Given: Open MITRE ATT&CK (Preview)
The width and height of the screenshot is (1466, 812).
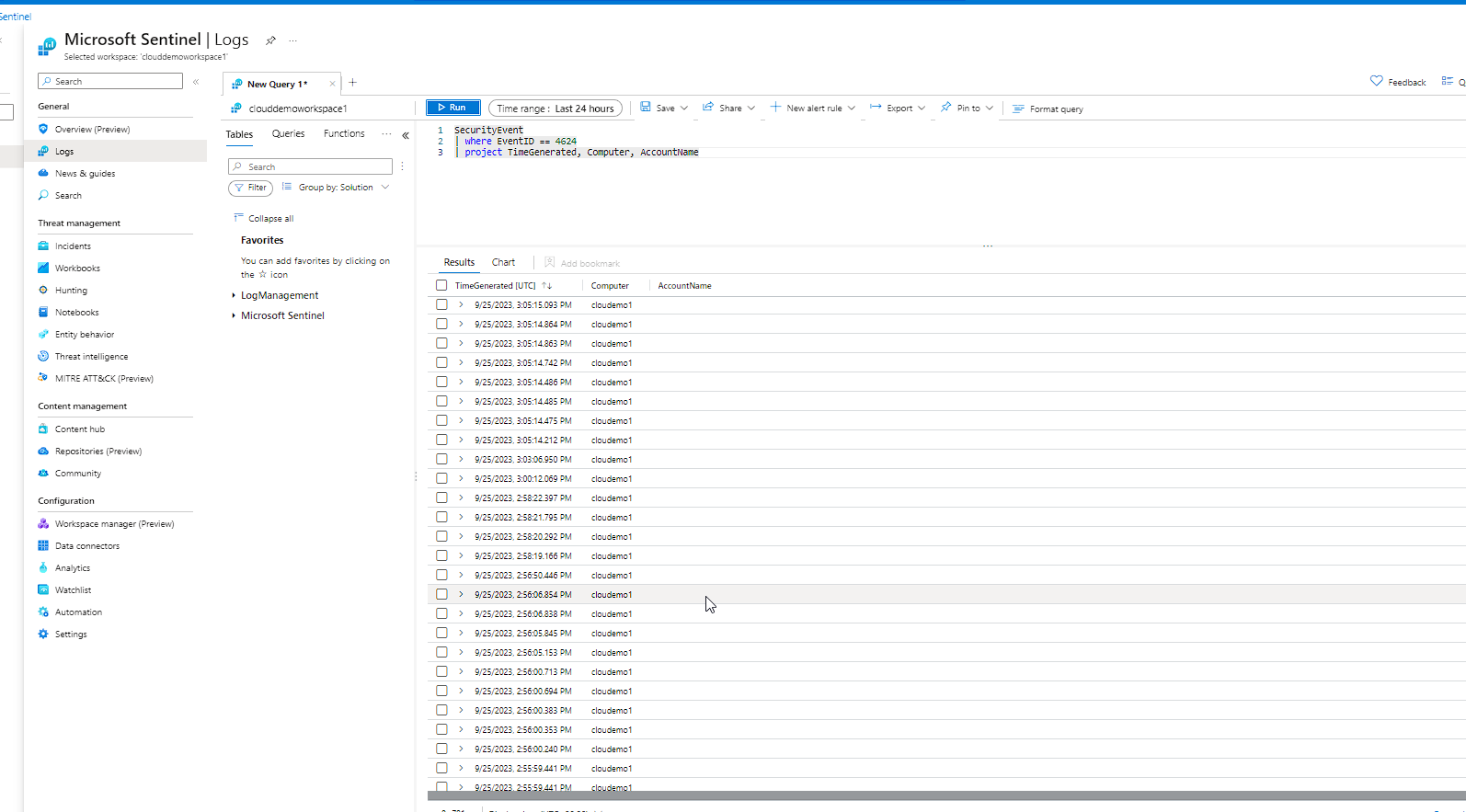Looking at the screenshot, I should (104, 379).
